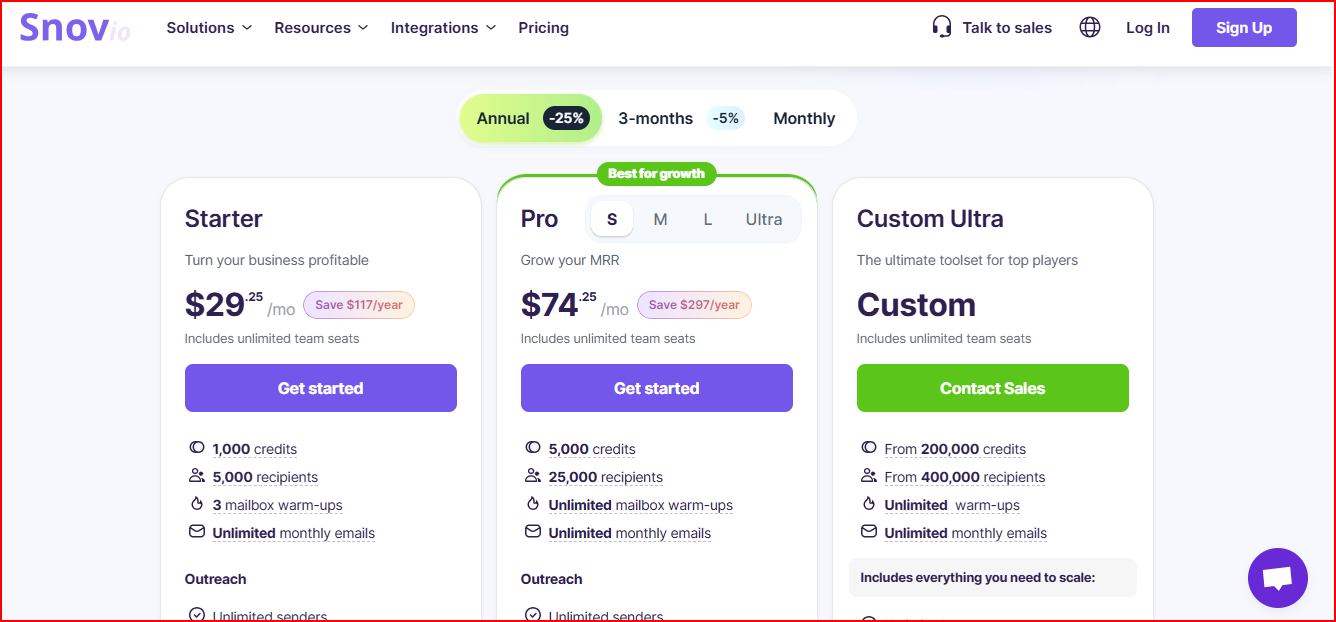Click the headset icon next to Talk to sales
This screenshot has width=1336, height=622.
click(941, 27)
